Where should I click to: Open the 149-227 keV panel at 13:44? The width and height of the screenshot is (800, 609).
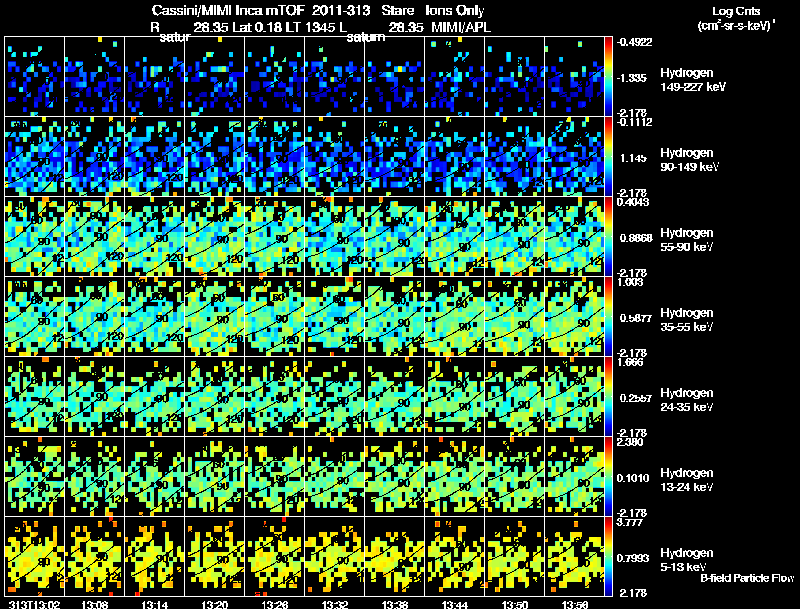(455, 77)
